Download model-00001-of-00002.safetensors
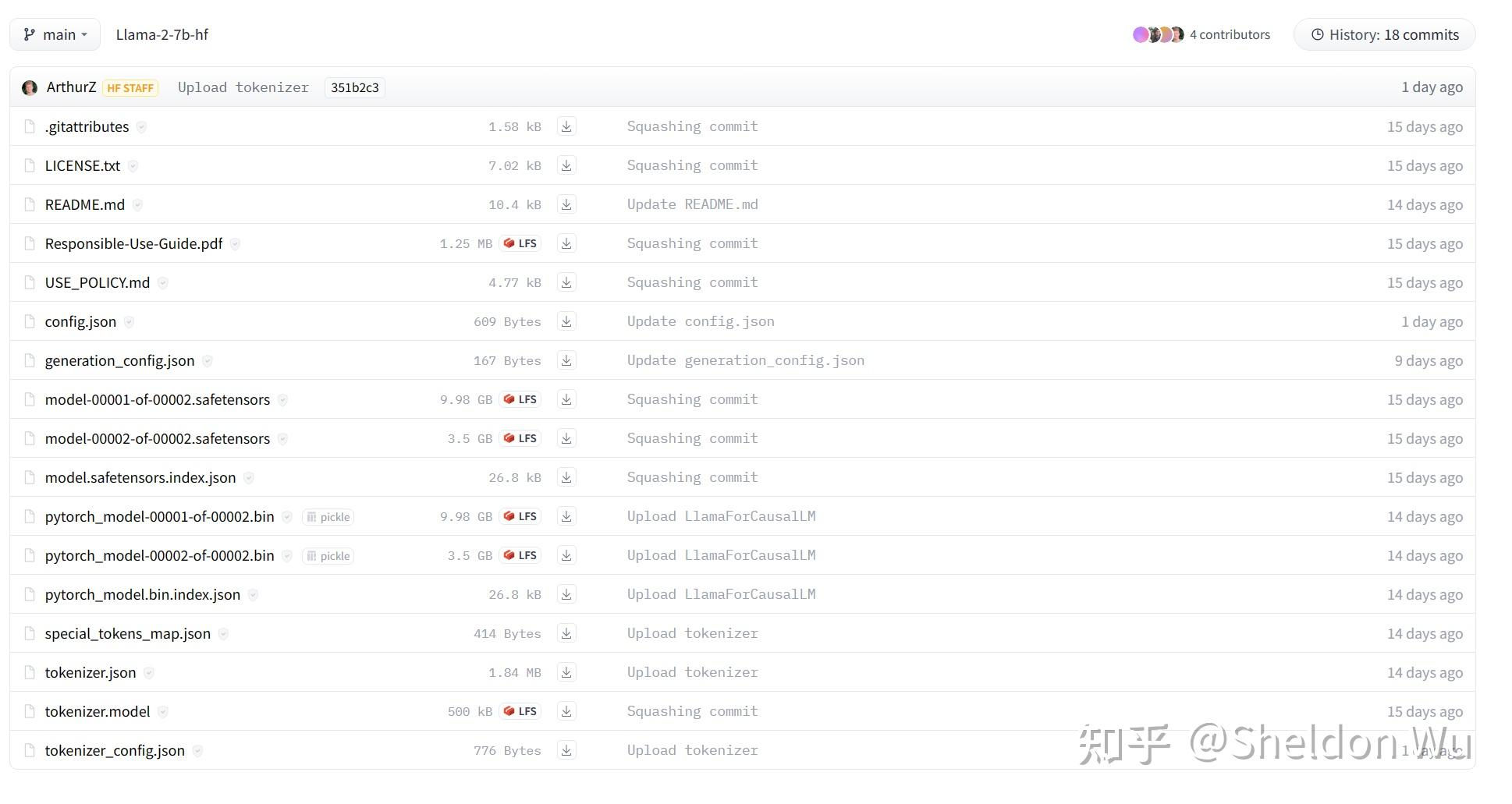 click(566, 399)
